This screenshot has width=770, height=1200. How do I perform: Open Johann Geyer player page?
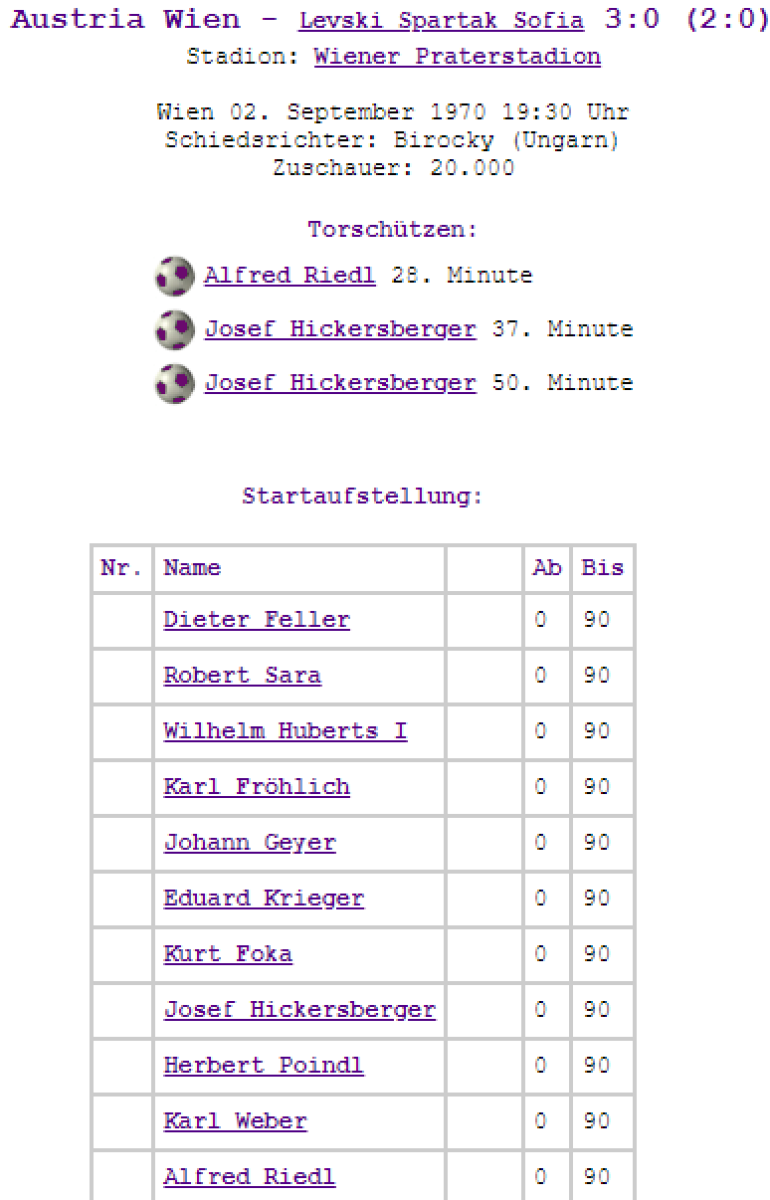[x=249, y=843]
